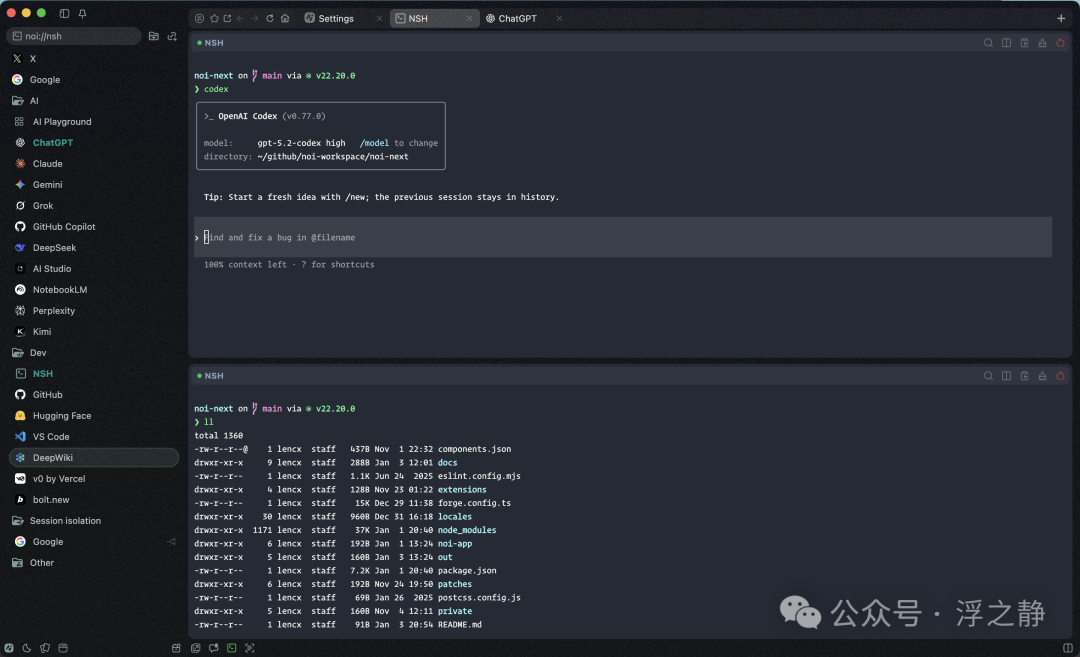Screen dimensions: 1080x657
Task: Open Hugging Face from the sidebar
Action: tap(94, 416)
